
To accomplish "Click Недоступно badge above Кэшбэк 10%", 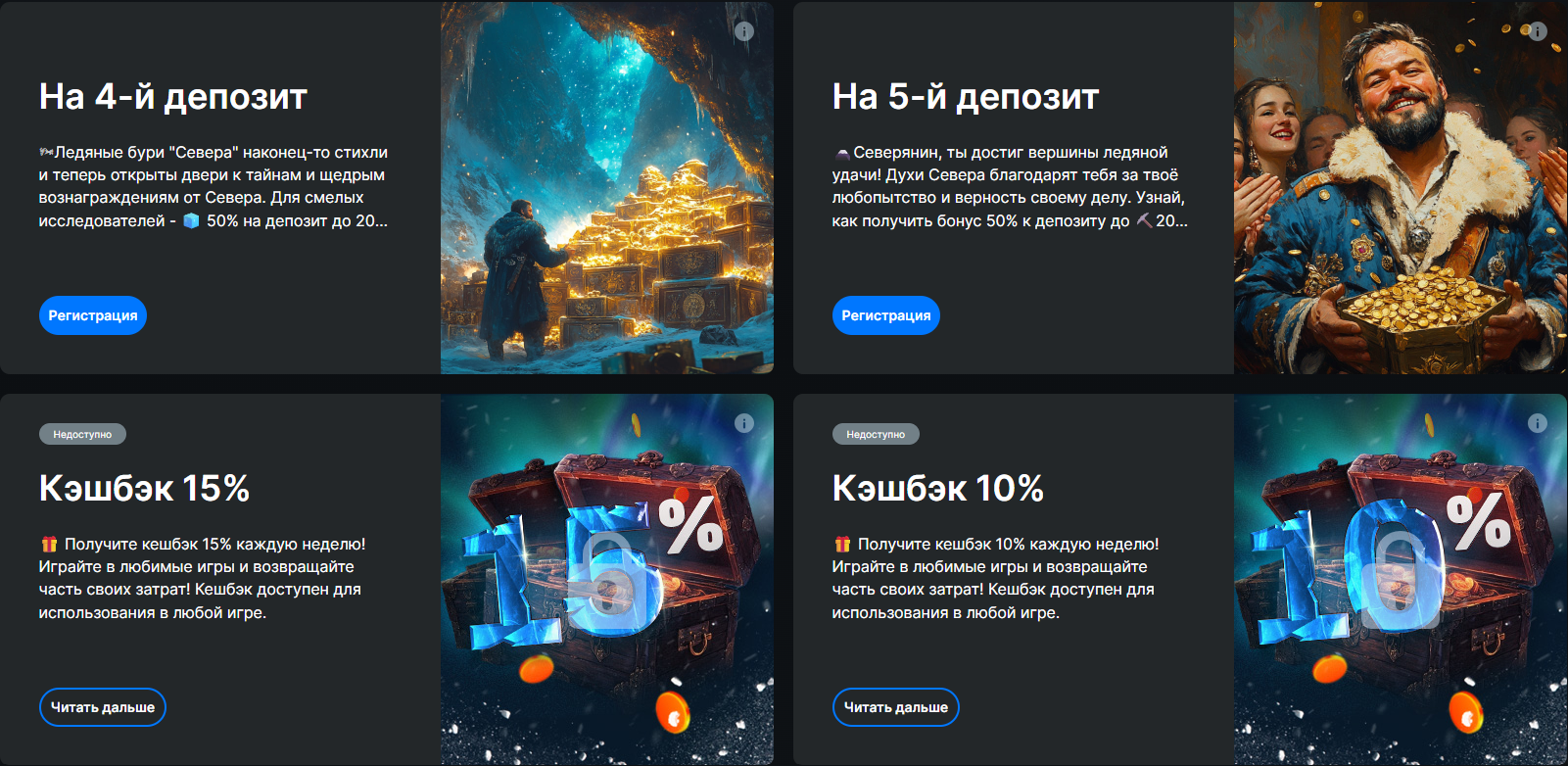I will click(x=876, y=434).
